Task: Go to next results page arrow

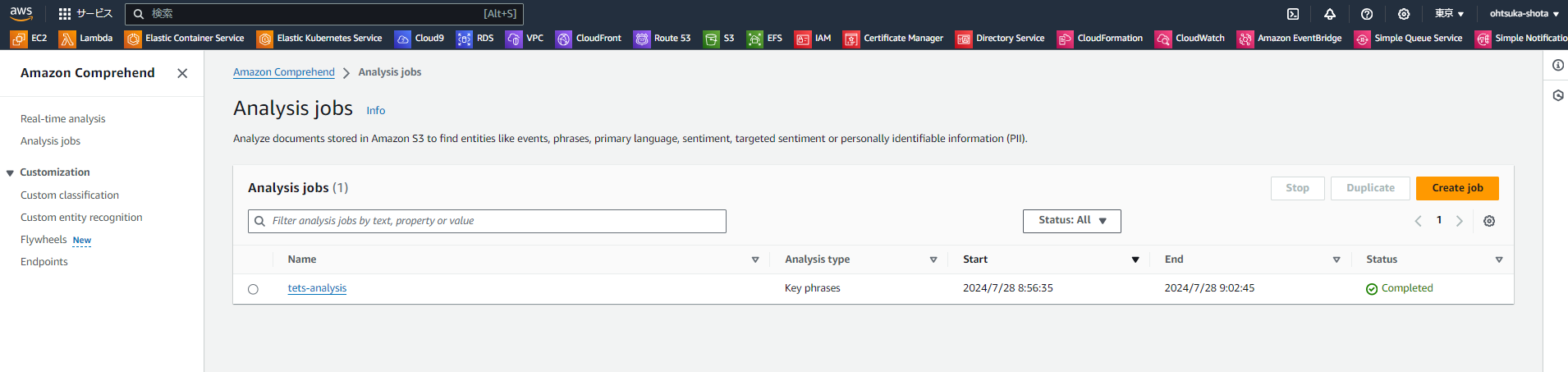Action: click(x=1459, y=221)
